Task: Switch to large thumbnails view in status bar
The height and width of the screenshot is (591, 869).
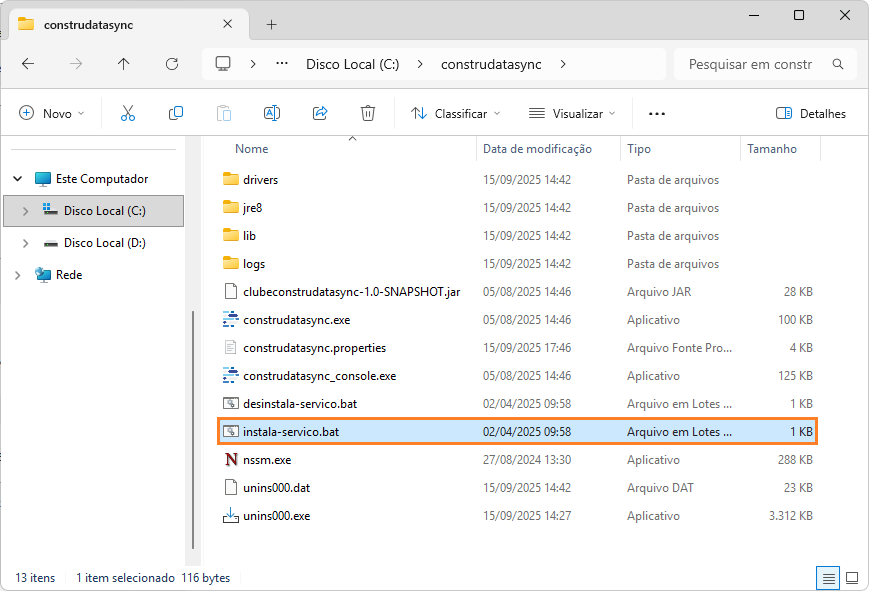Action: click(852, 579)
